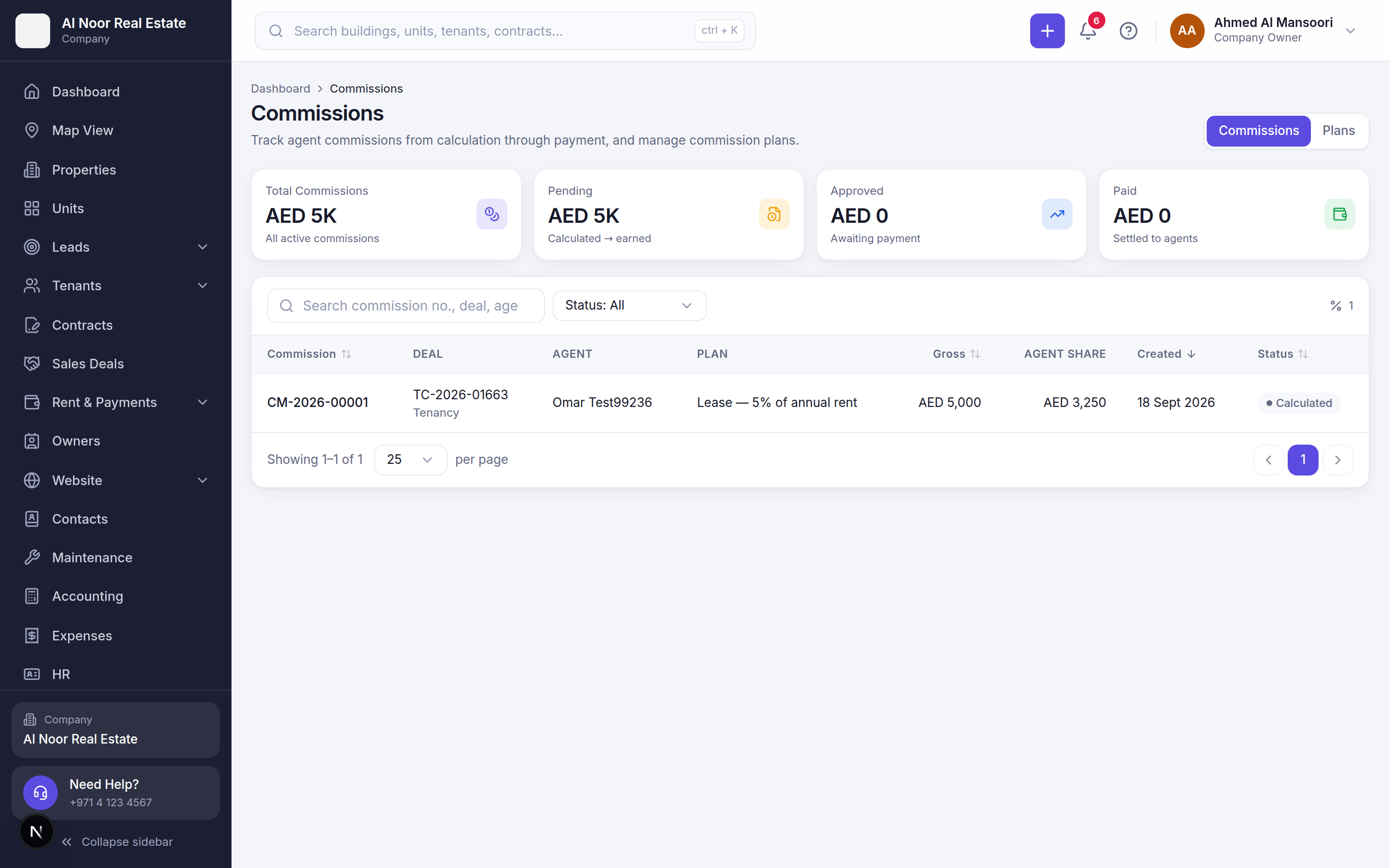Click the Dashboard home icon in sidebar
Screen dimensions: 1389x868
(x=32, y=91)
